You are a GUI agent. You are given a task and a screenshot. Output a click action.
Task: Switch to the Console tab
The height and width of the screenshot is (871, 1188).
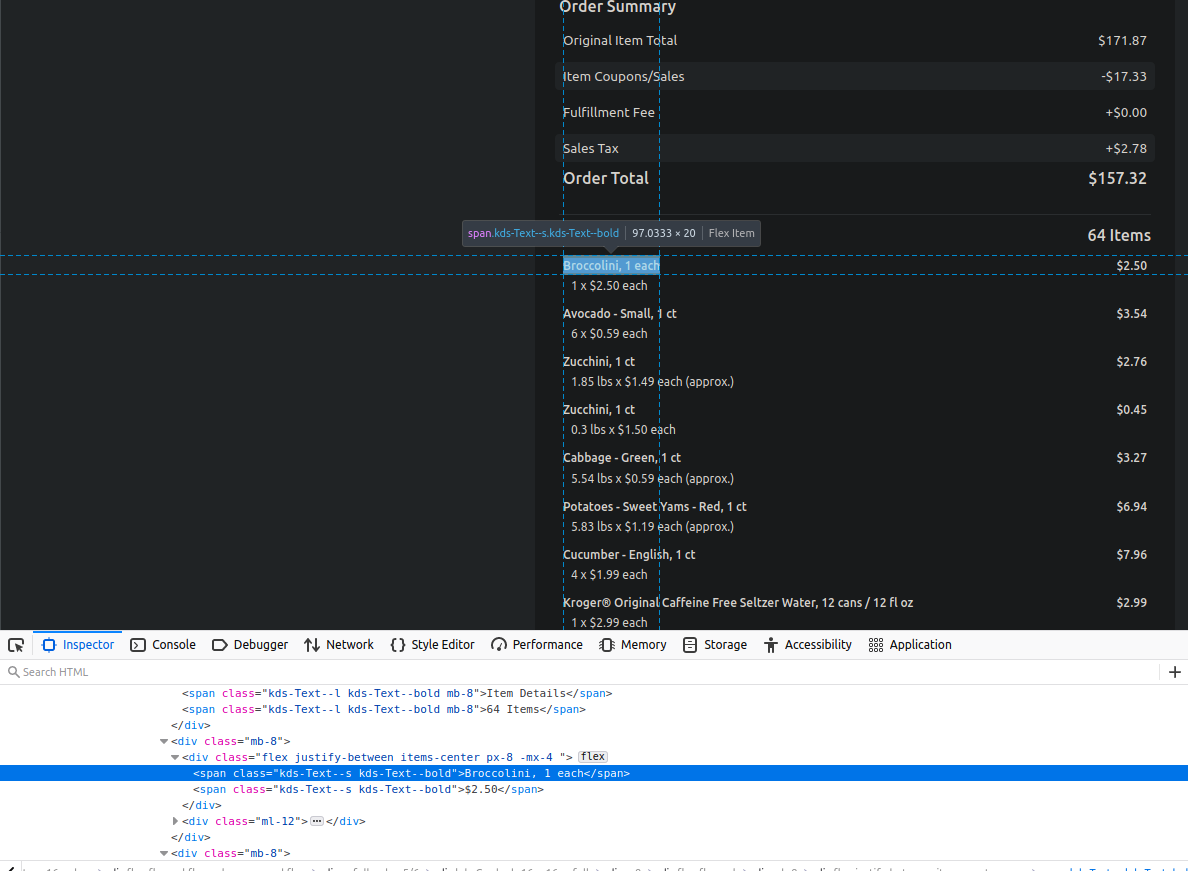[x=163, y=645]
